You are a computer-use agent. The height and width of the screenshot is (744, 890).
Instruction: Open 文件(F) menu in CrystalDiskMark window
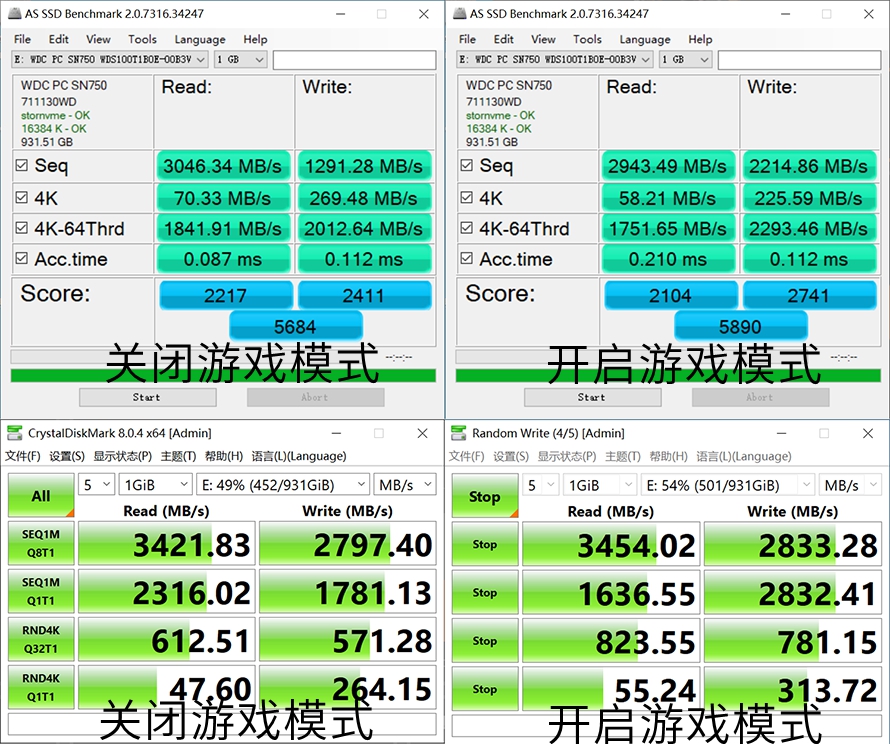(x=23, y=456)
